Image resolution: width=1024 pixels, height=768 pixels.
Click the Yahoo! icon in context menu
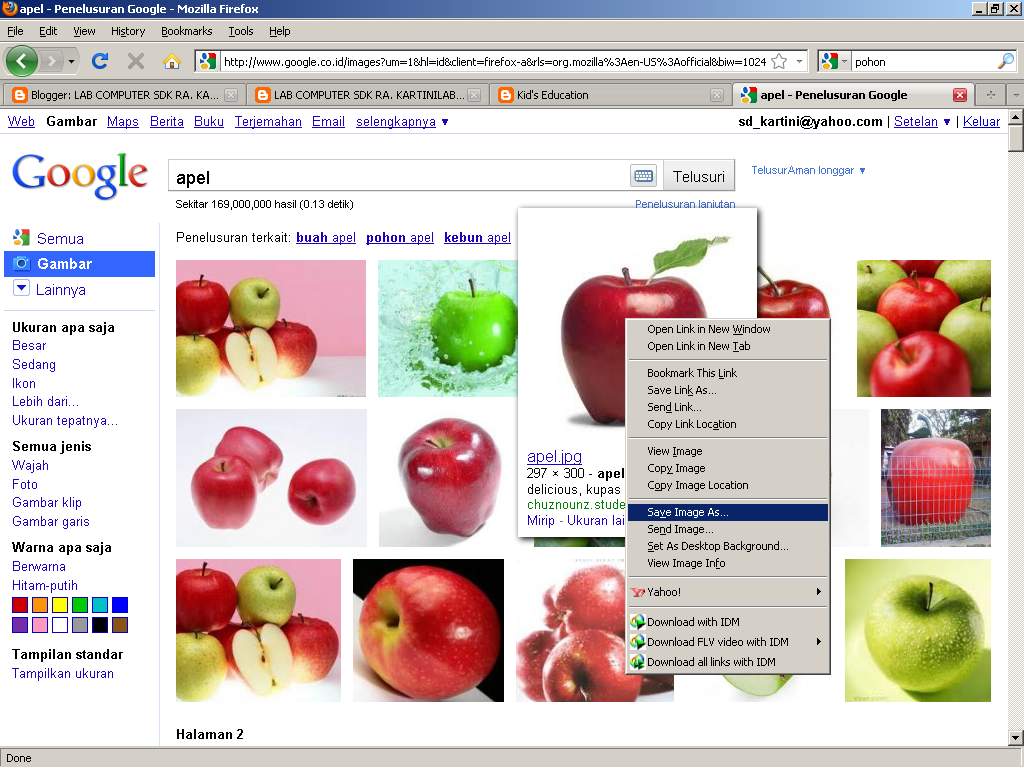coord(637,592)
